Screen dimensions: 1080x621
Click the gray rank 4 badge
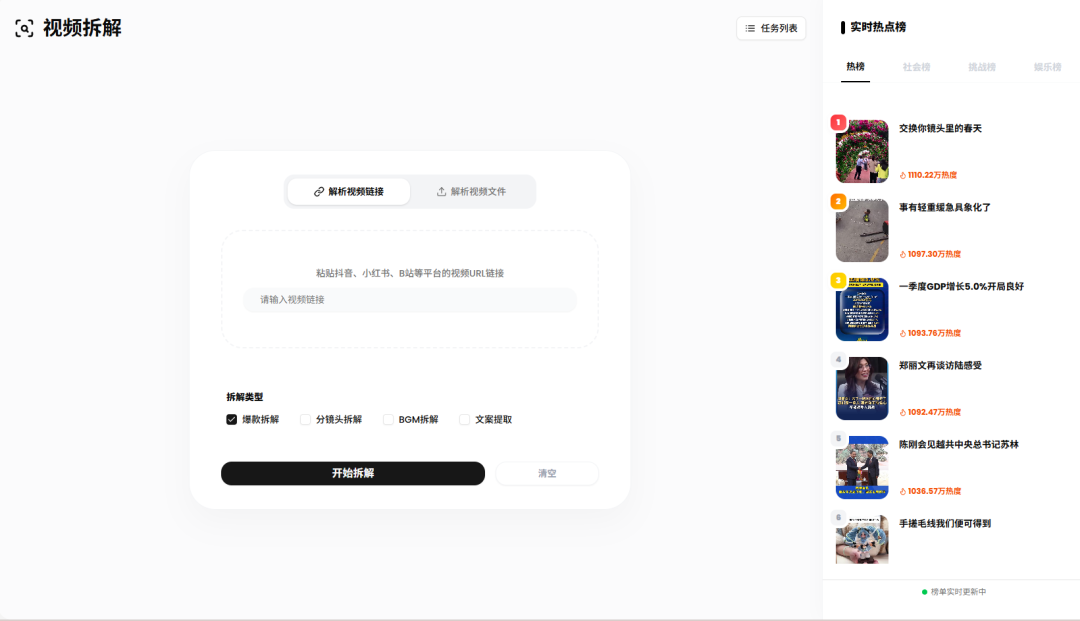(838, 359)
